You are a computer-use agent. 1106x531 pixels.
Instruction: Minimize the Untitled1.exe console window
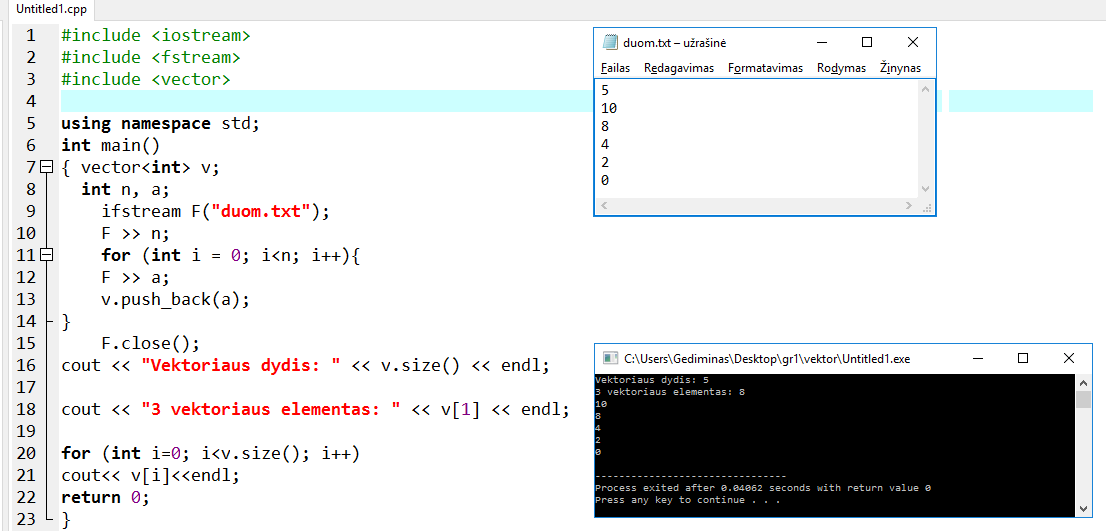coord(978,358)
